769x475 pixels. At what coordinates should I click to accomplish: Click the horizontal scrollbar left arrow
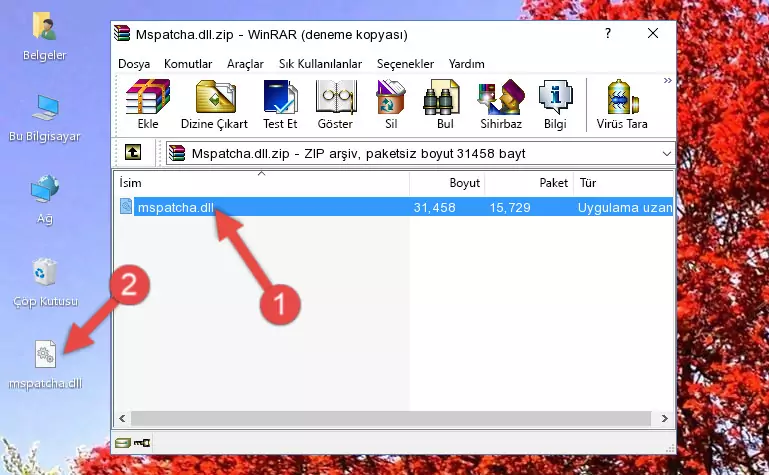click(122, 418)
